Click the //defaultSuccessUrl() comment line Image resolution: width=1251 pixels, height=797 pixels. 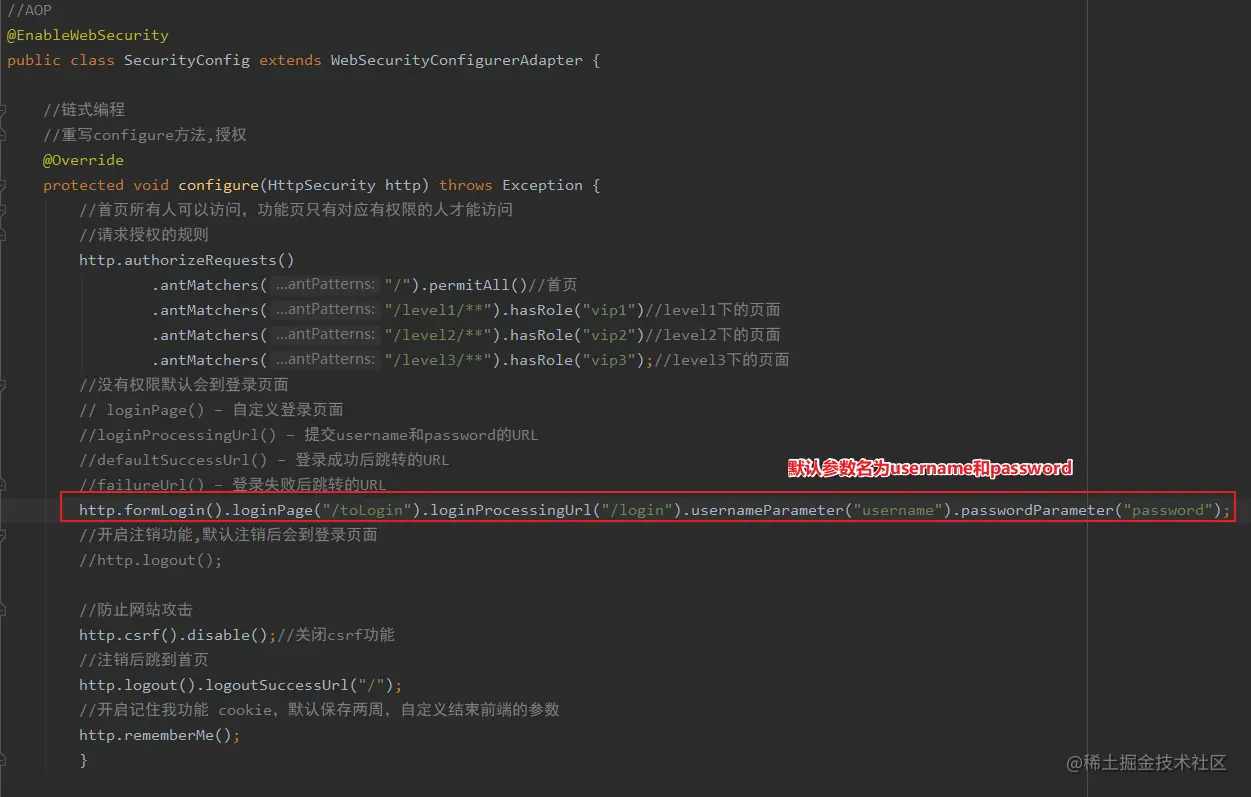[x=264, y=460]
